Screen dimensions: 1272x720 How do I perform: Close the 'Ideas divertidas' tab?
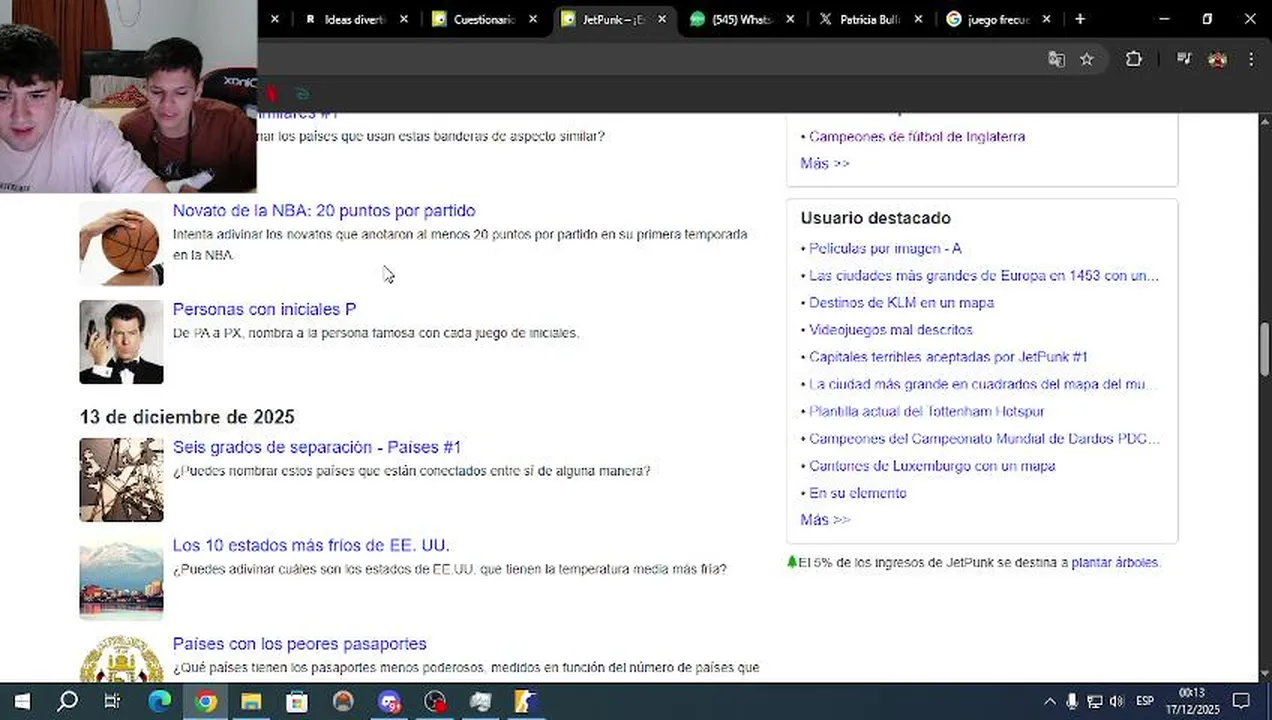click(x=404, y=19)
